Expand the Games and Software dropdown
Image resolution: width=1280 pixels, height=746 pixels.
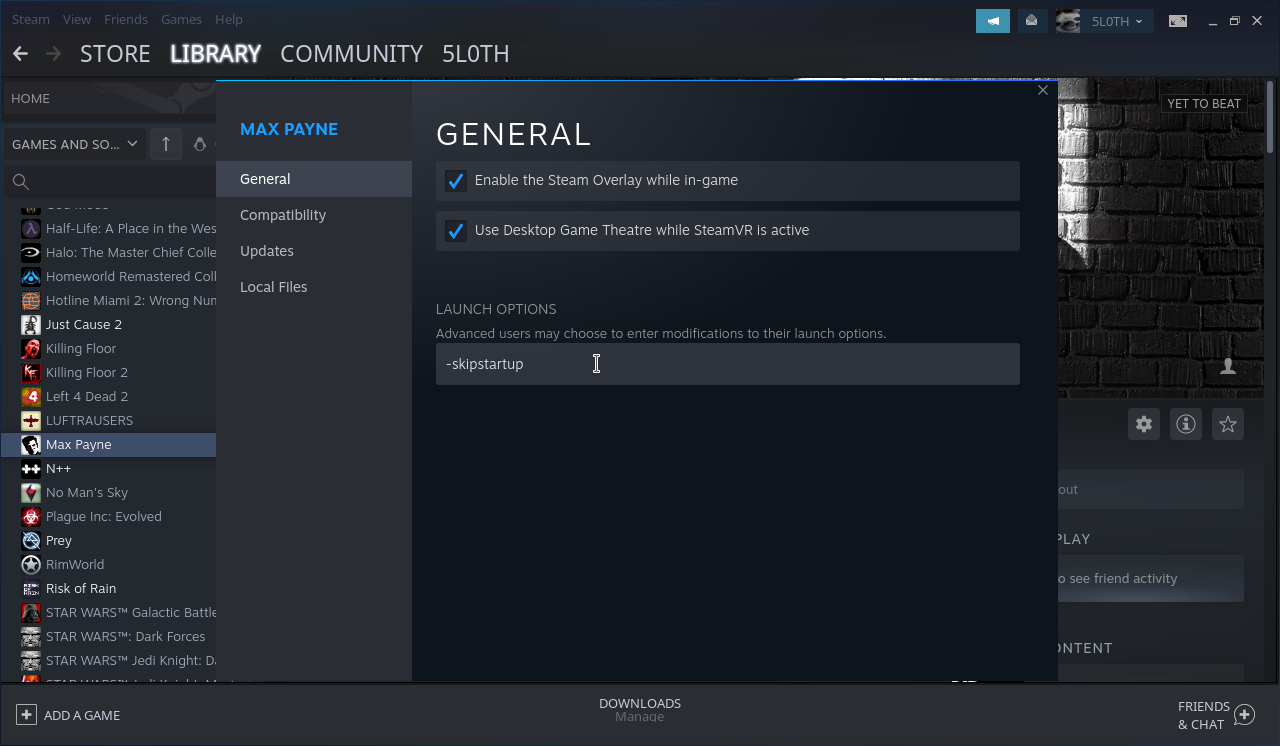(75, 144)
